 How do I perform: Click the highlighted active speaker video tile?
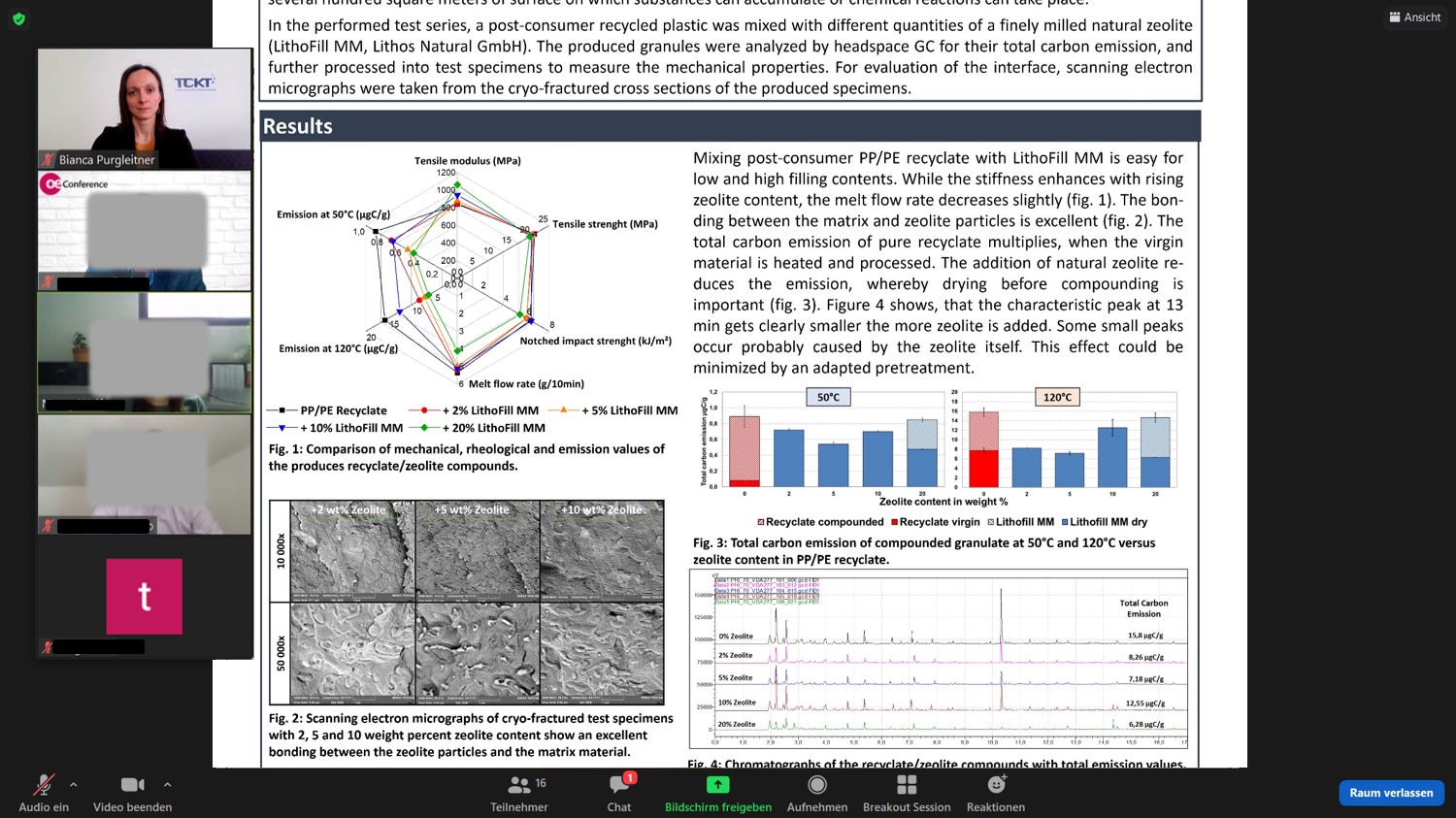click(x=145, y=353)
